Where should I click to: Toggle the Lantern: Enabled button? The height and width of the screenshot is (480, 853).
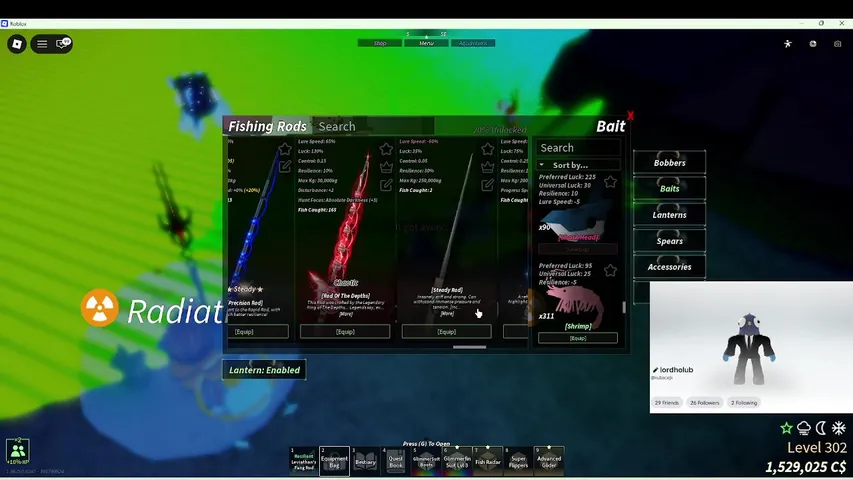264,370
